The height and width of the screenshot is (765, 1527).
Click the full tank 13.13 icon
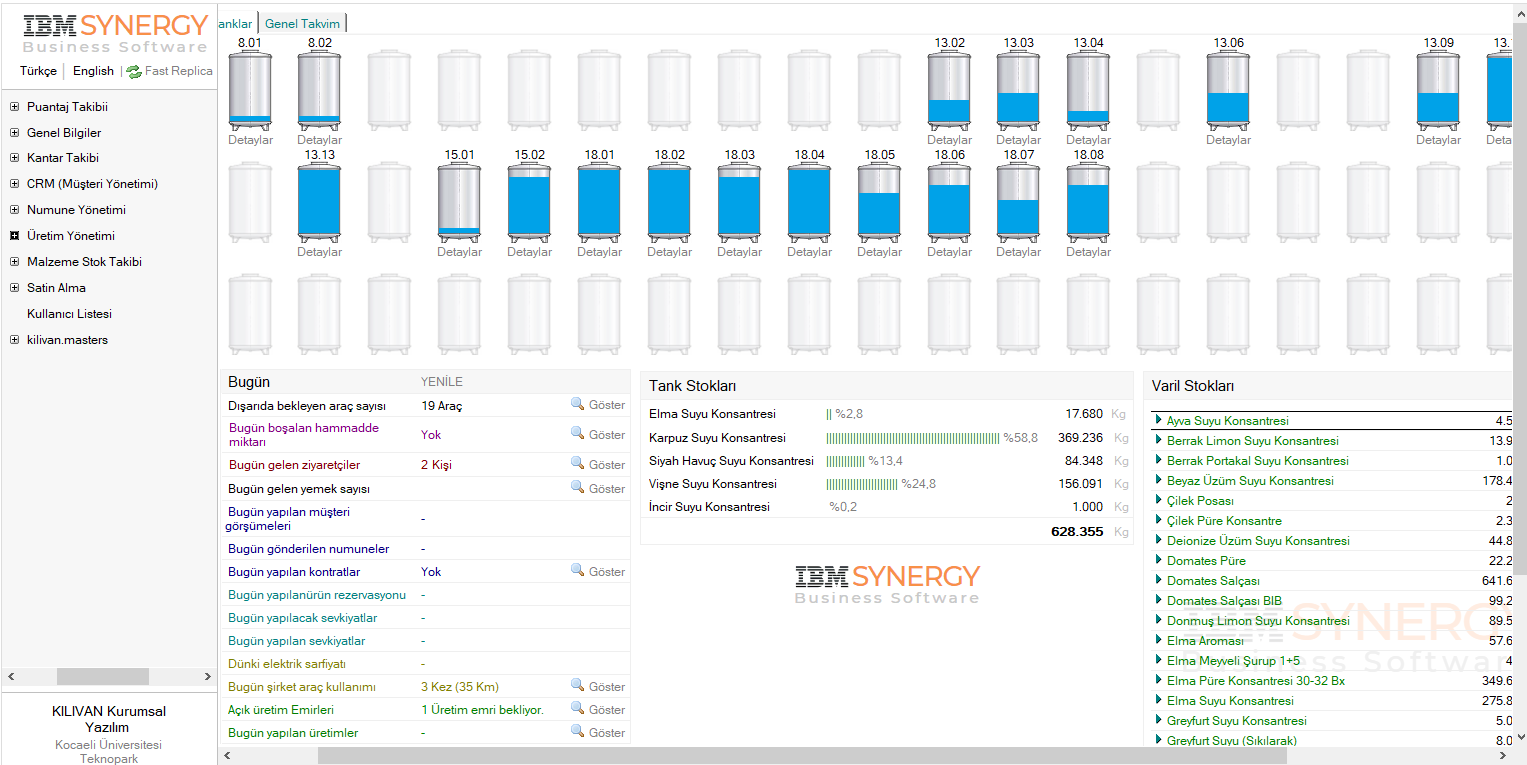(x=320, y=202)
